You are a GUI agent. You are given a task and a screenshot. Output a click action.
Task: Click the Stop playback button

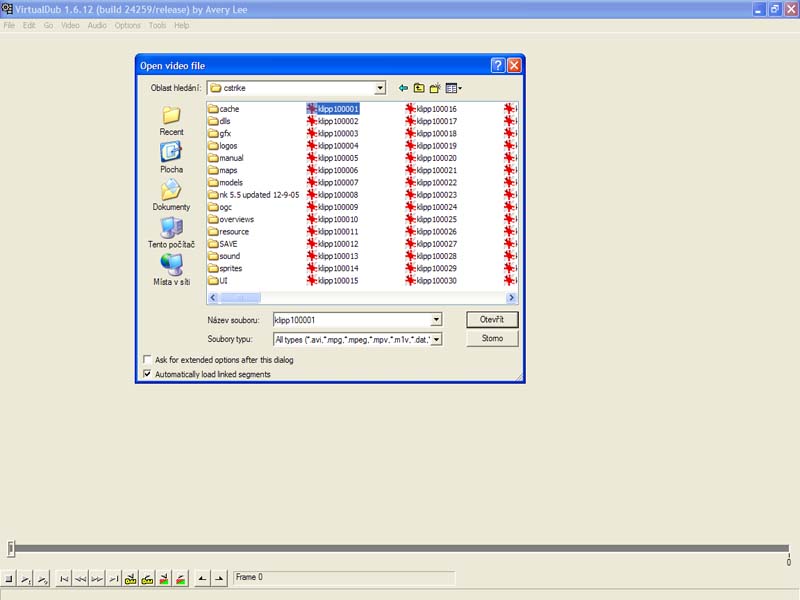9,579
